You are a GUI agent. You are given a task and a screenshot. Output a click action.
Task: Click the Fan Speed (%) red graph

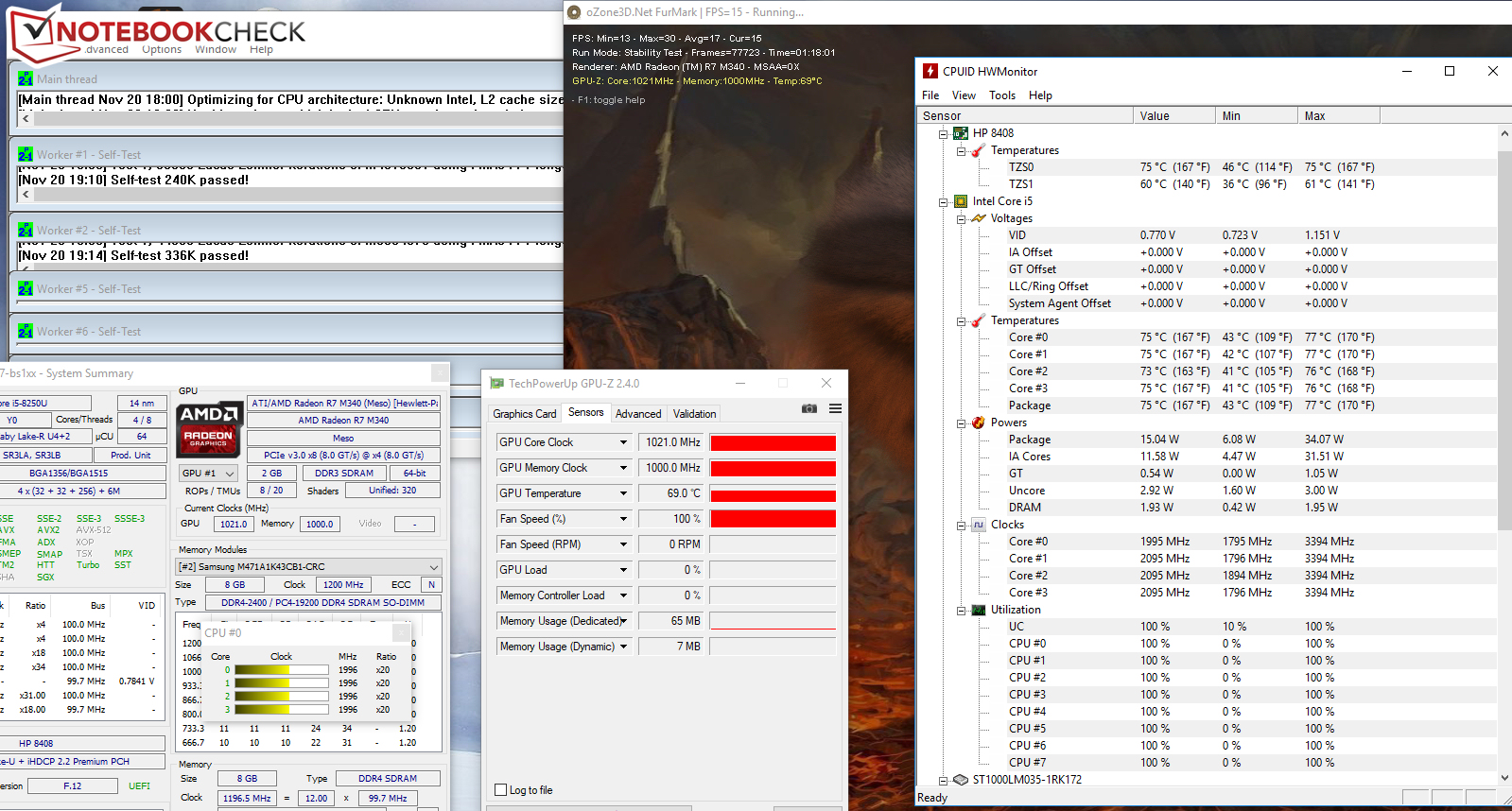(773, 519)
